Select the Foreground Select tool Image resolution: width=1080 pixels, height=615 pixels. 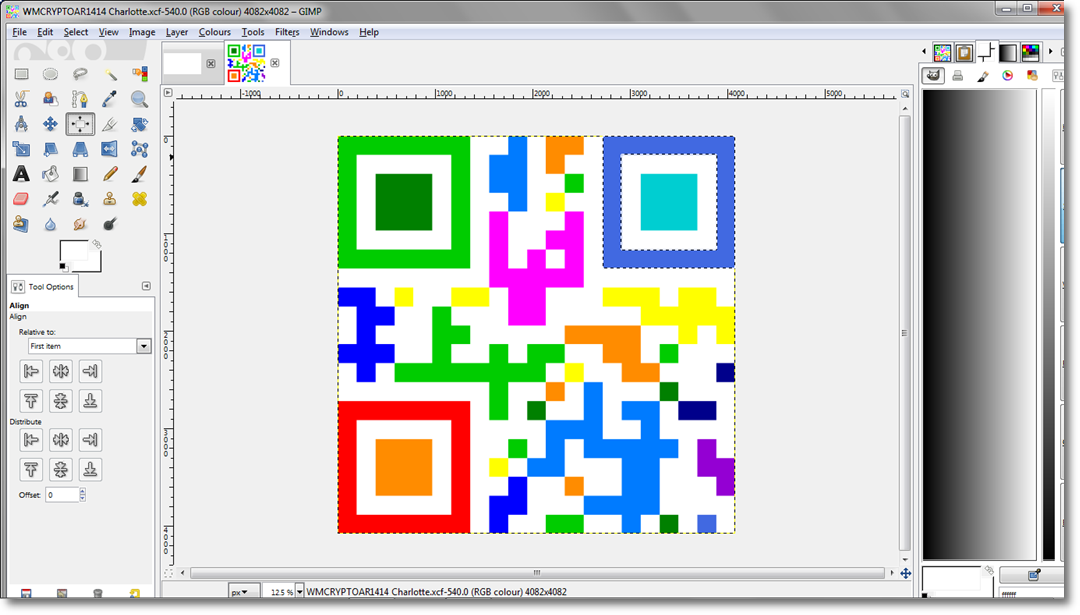coord(50,99)
